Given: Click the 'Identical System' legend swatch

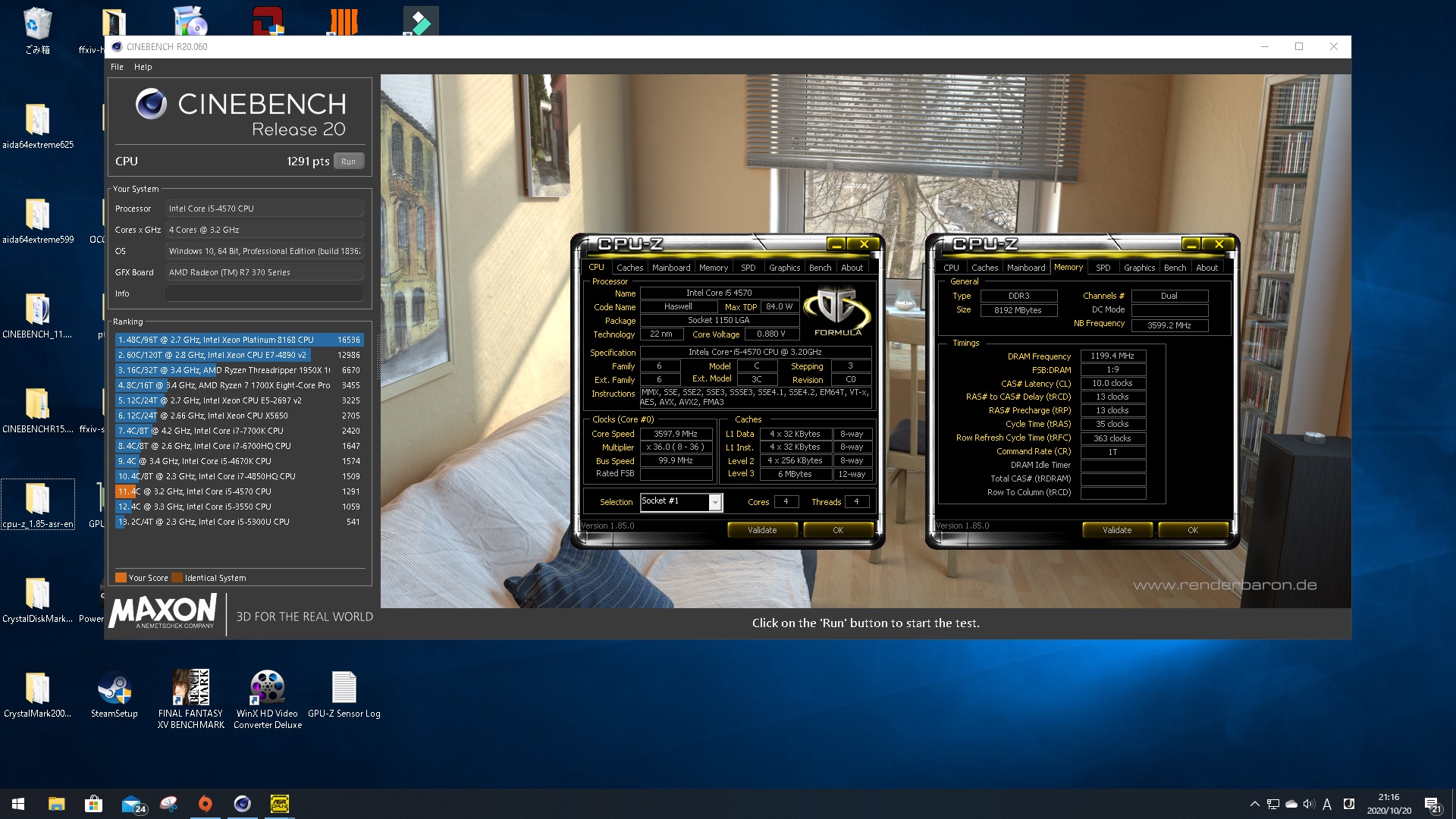Looking at the screenshot, I should click(177, 578).
